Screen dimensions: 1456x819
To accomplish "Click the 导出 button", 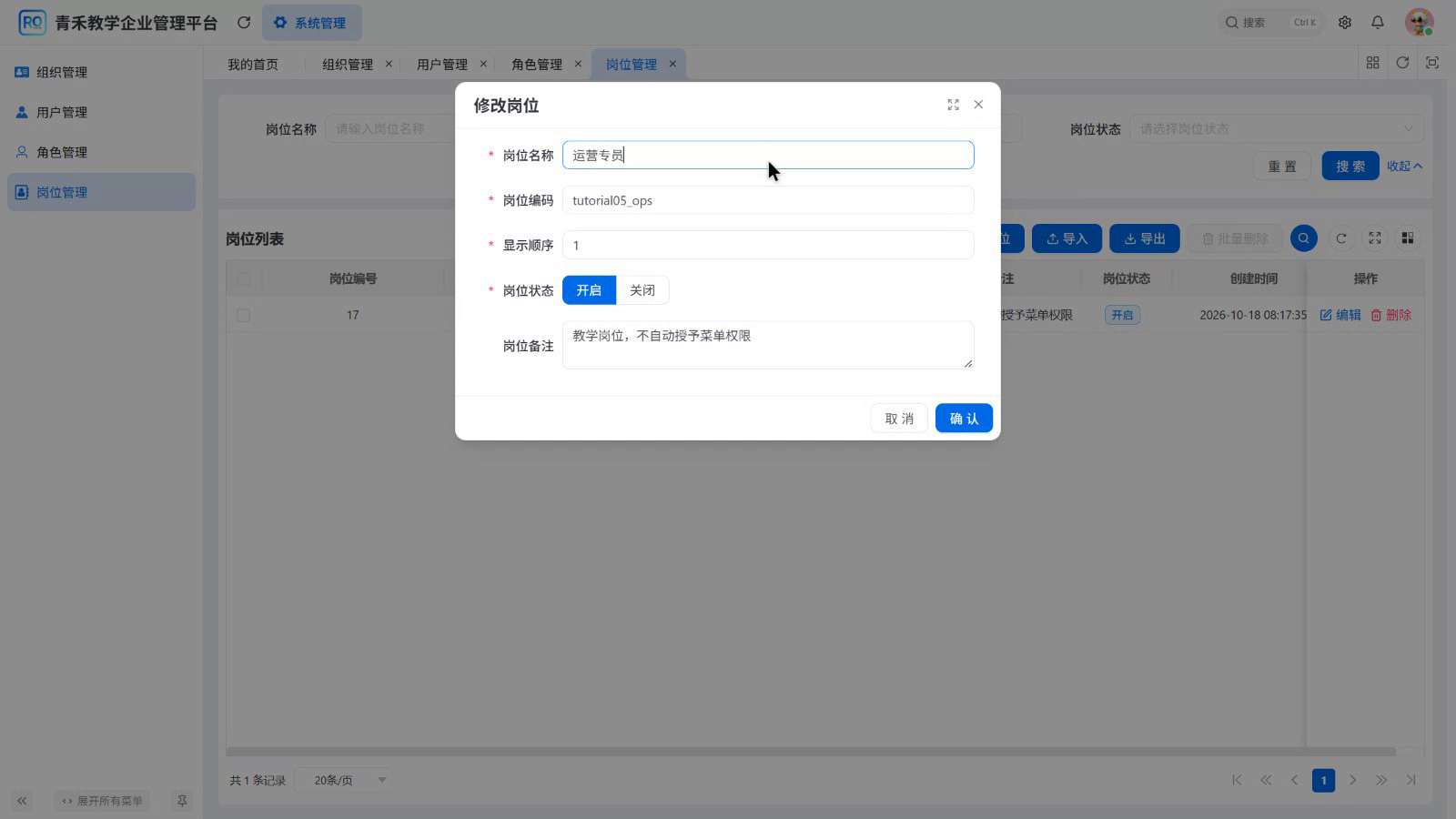I will click(x=1145, y=238).
